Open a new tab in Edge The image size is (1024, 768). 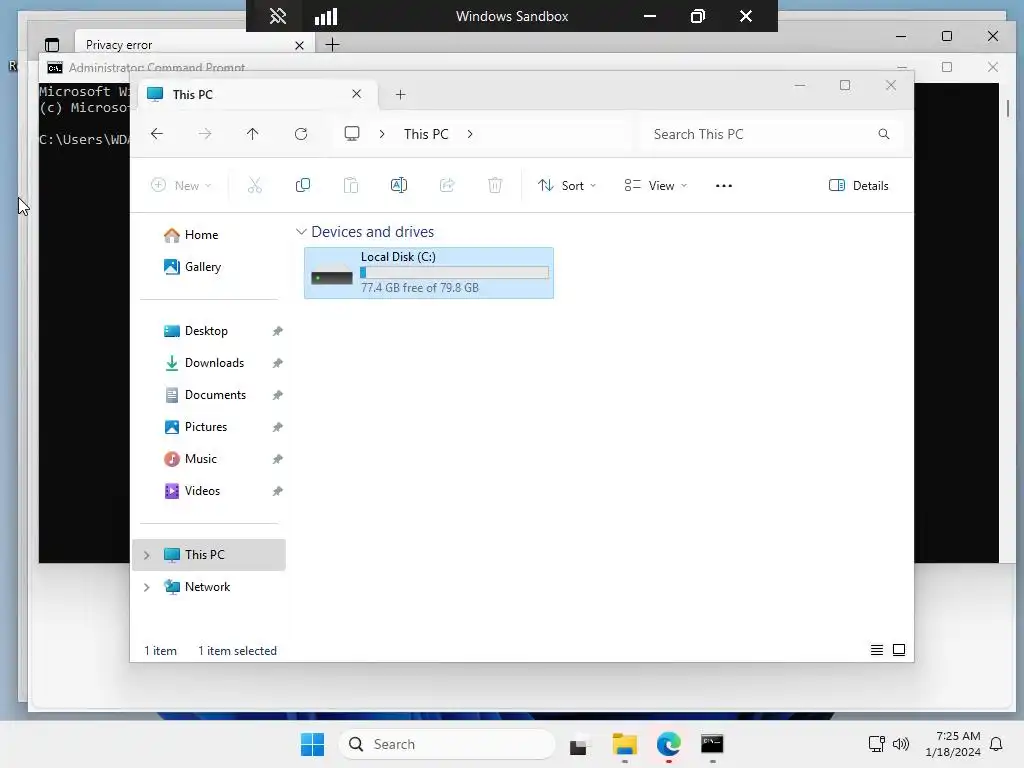click(332, 45)
